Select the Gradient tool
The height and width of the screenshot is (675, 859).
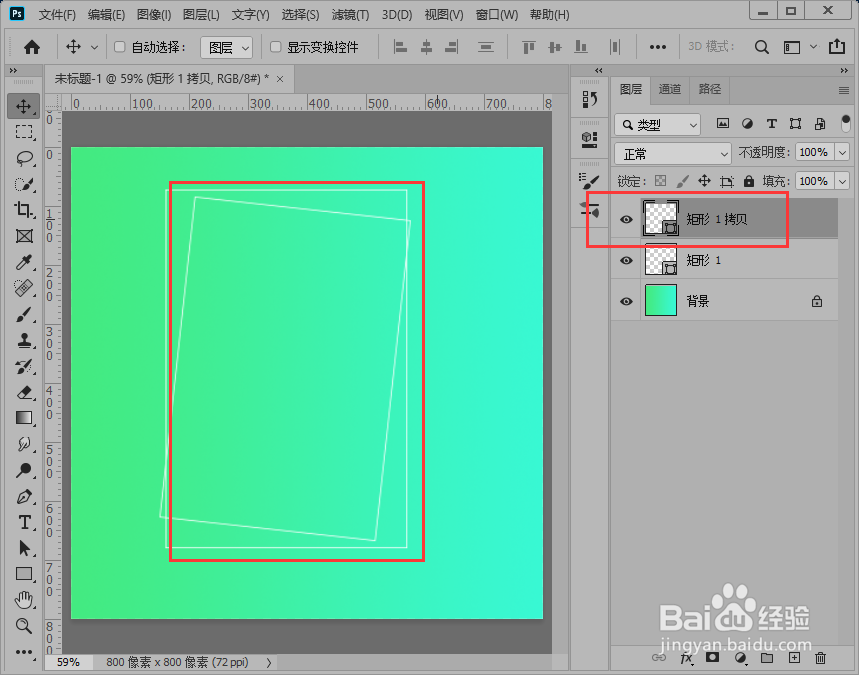coord(24,418)
